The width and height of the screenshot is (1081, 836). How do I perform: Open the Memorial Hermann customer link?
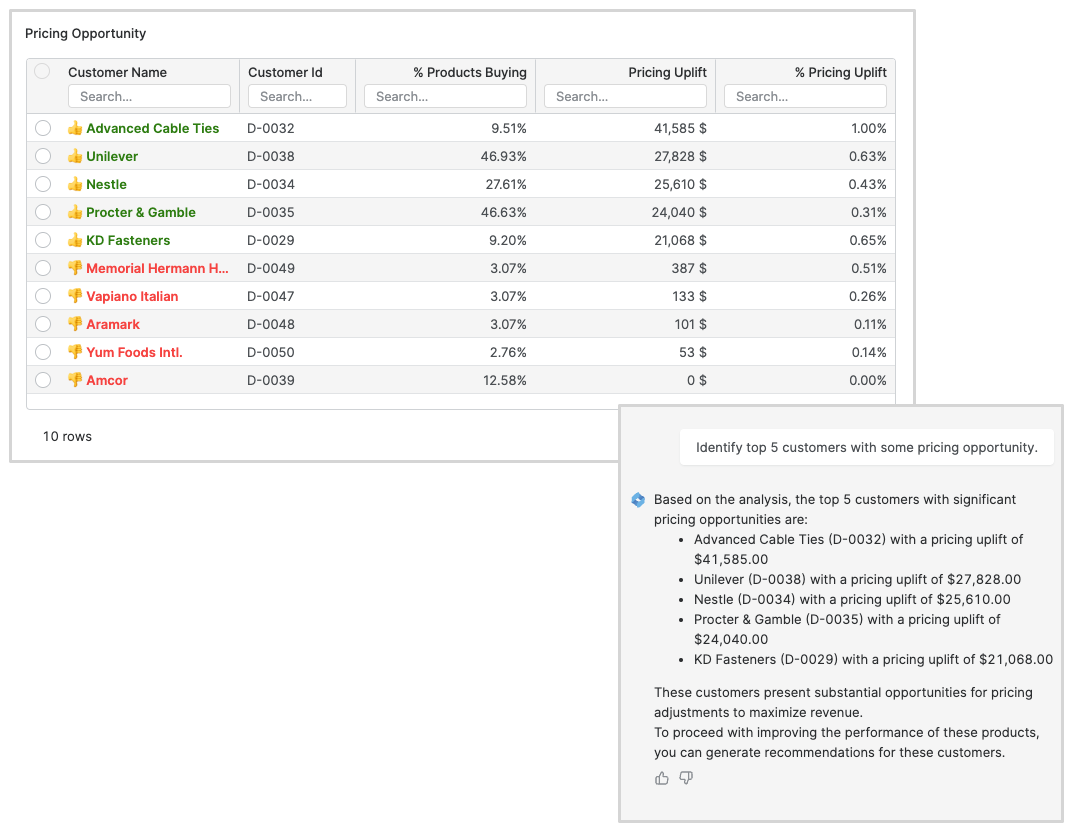click(x=157, y=268)
